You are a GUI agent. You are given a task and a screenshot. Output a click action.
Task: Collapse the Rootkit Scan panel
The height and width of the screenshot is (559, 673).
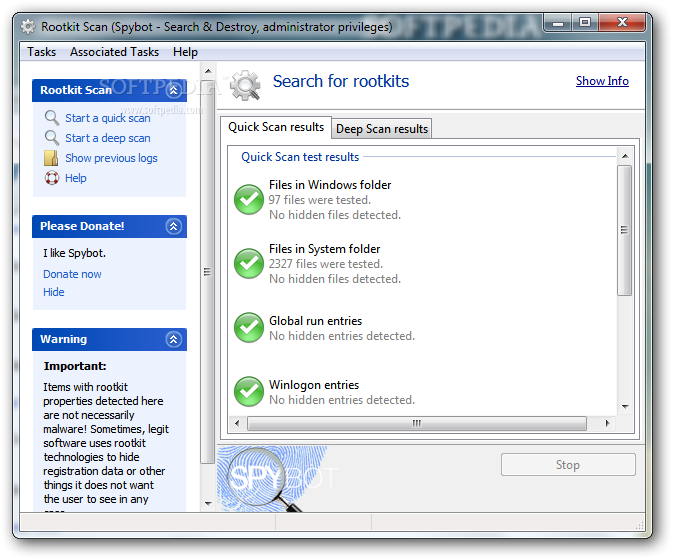[173, 90]
